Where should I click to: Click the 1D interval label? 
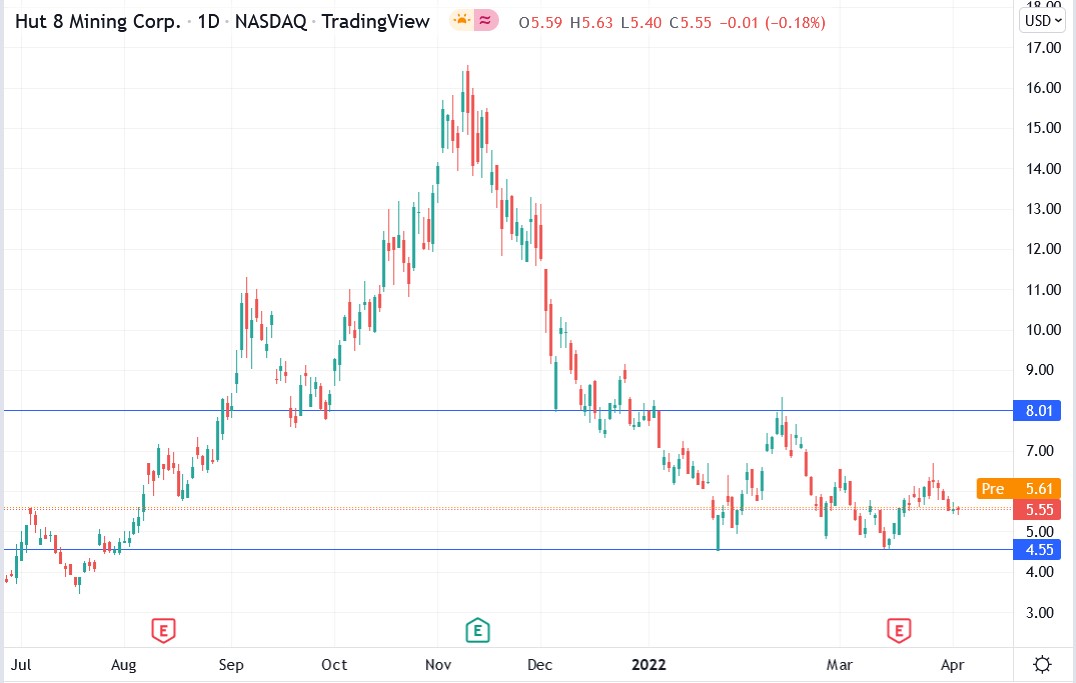pos(209,22)
